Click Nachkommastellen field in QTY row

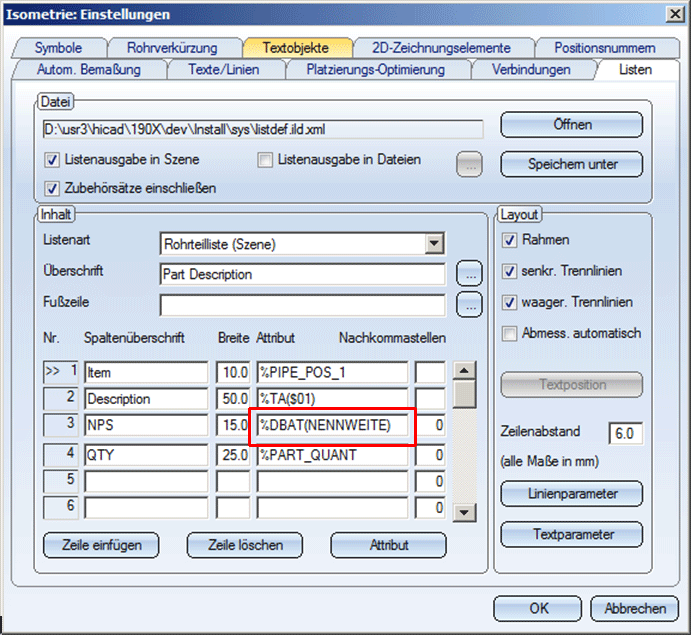coord(430,455)
